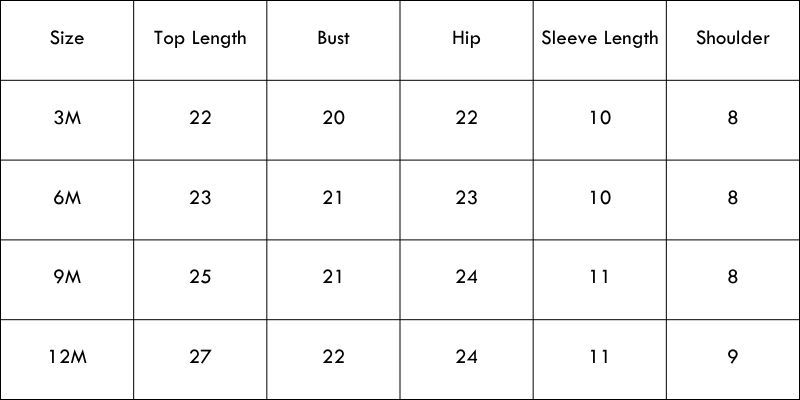Select the Shoulder value for 12M
This screenshot has width=800, height=400.
(x=733, y=357)
